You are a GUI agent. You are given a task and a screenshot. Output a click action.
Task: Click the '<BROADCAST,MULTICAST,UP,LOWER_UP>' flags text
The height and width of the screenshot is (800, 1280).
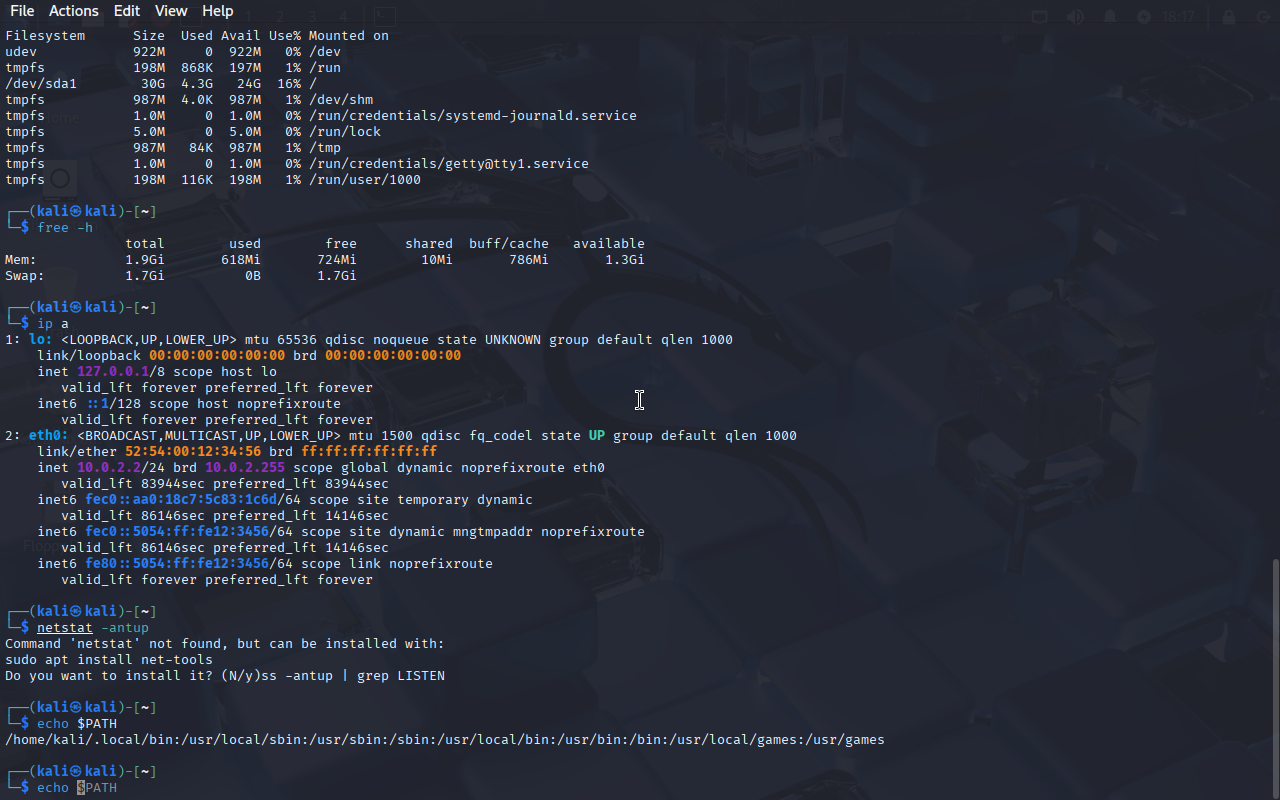tap(209, 436)
